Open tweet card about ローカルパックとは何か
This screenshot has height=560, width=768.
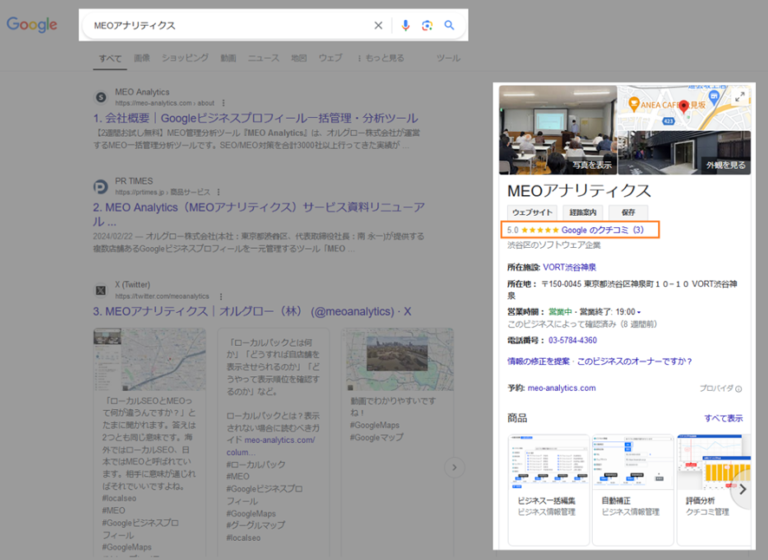[273, 443]
